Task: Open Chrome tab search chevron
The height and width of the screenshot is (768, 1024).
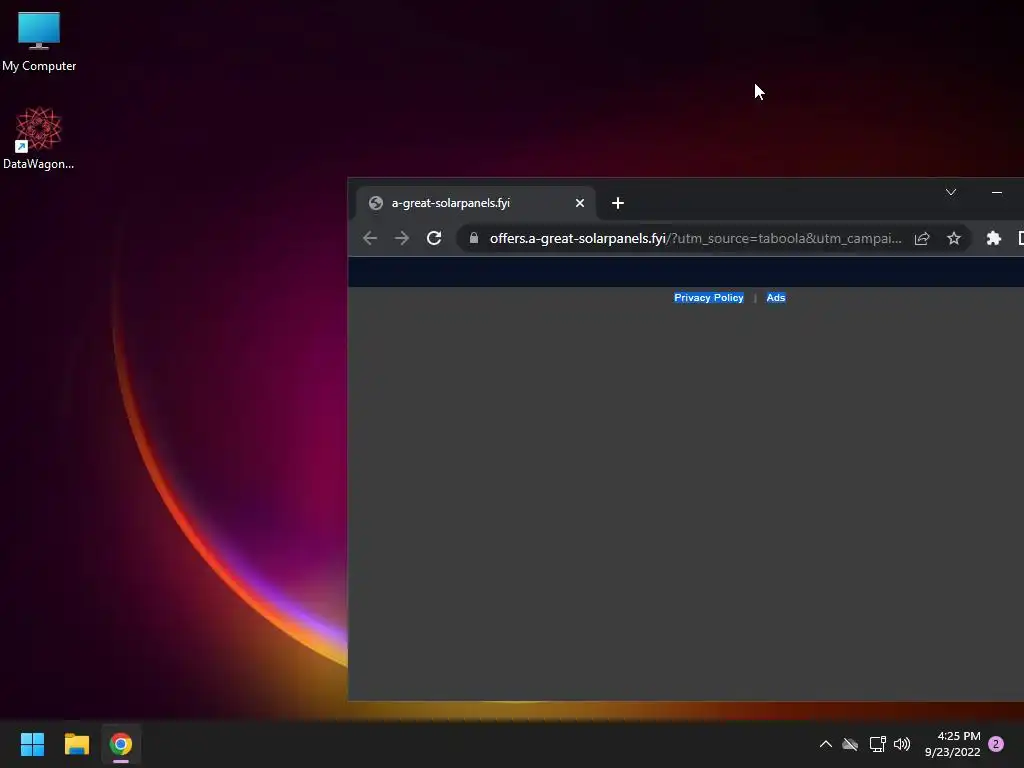Action: [x=951, y=192]
